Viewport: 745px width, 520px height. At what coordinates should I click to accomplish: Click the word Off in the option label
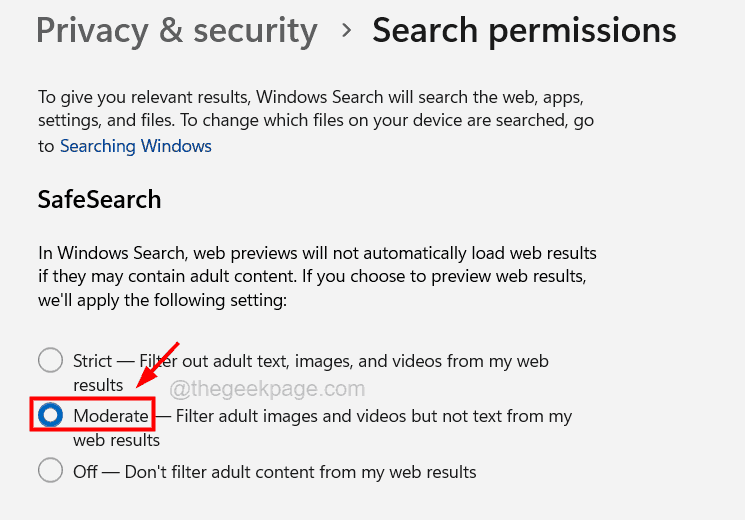click(x=85, y=470)
